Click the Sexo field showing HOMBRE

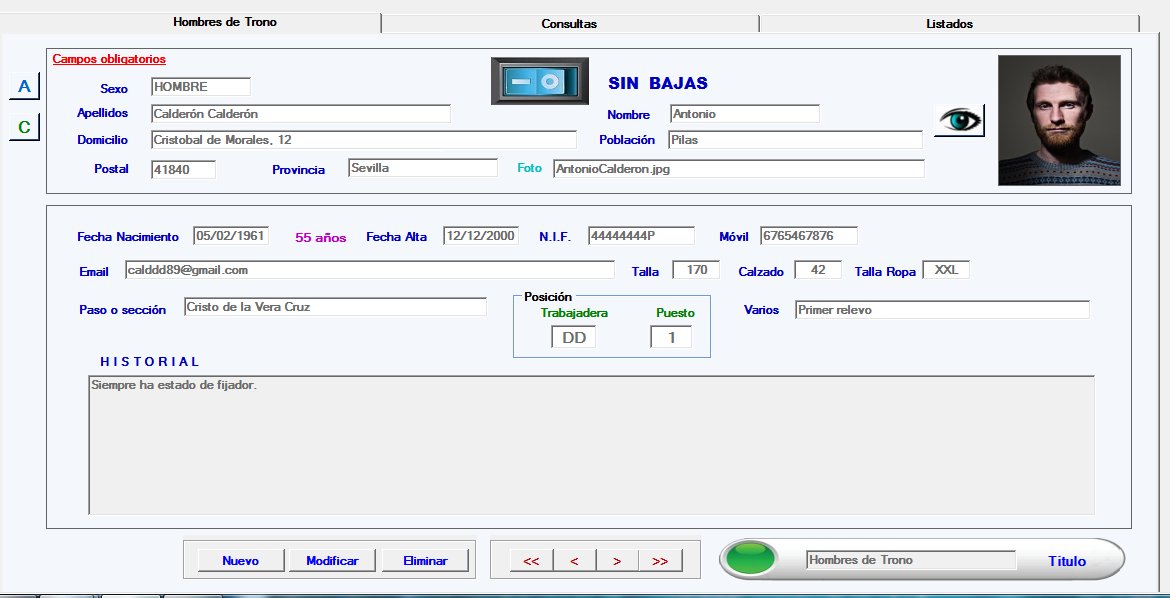click(x=200, y=87)
